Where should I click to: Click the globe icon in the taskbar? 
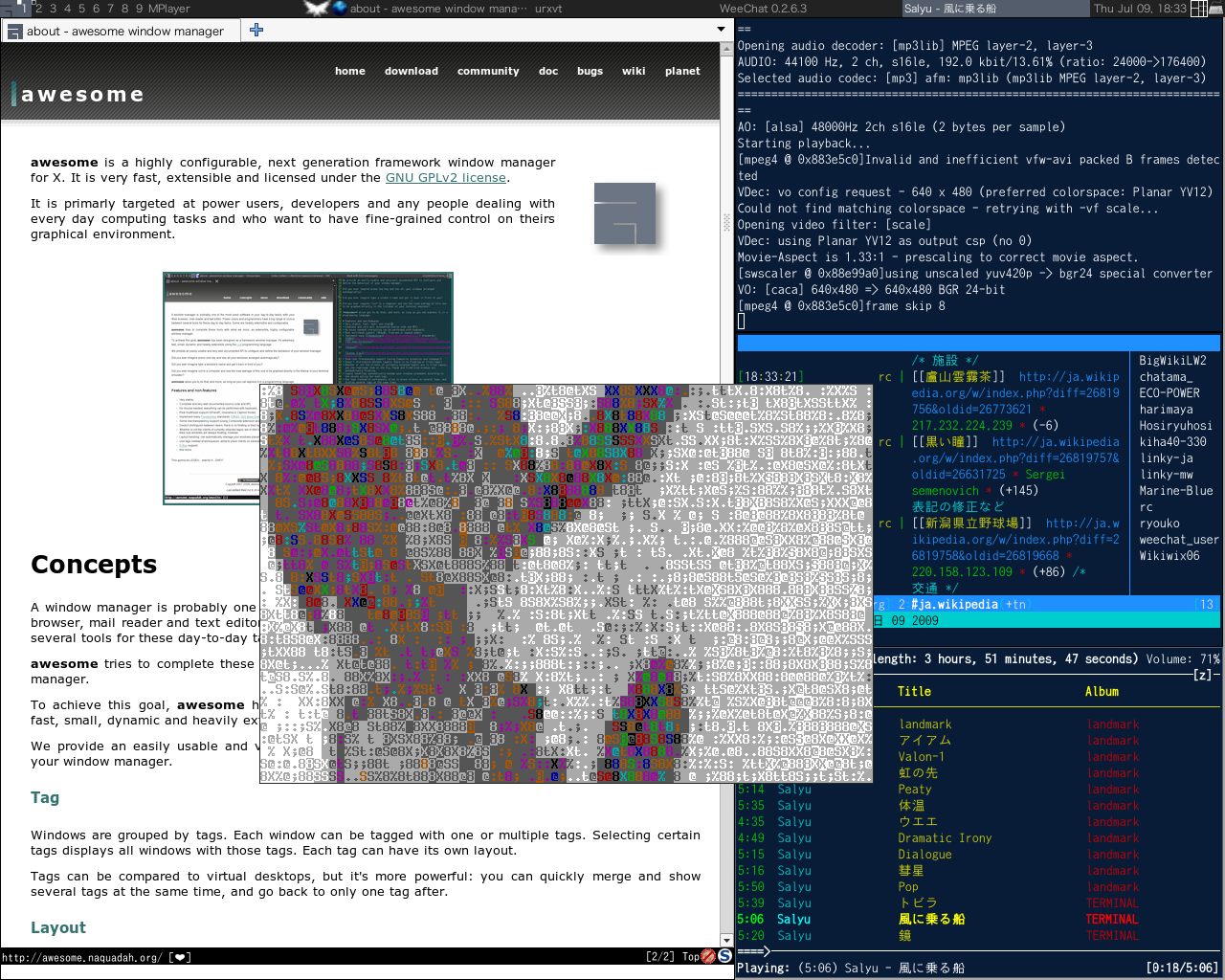pyautogui.click(x=340, y=9)
